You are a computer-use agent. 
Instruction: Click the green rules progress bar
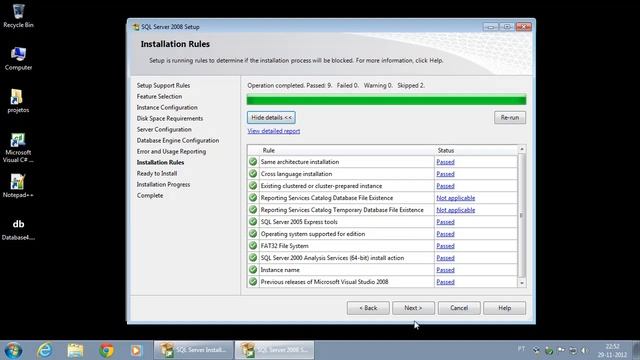coord(386,100)
